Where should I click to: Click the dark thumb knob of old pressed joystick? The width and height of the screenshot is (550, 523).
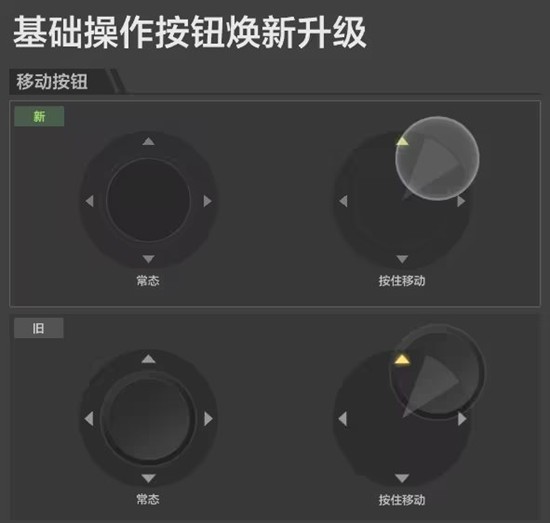point(437,372)
